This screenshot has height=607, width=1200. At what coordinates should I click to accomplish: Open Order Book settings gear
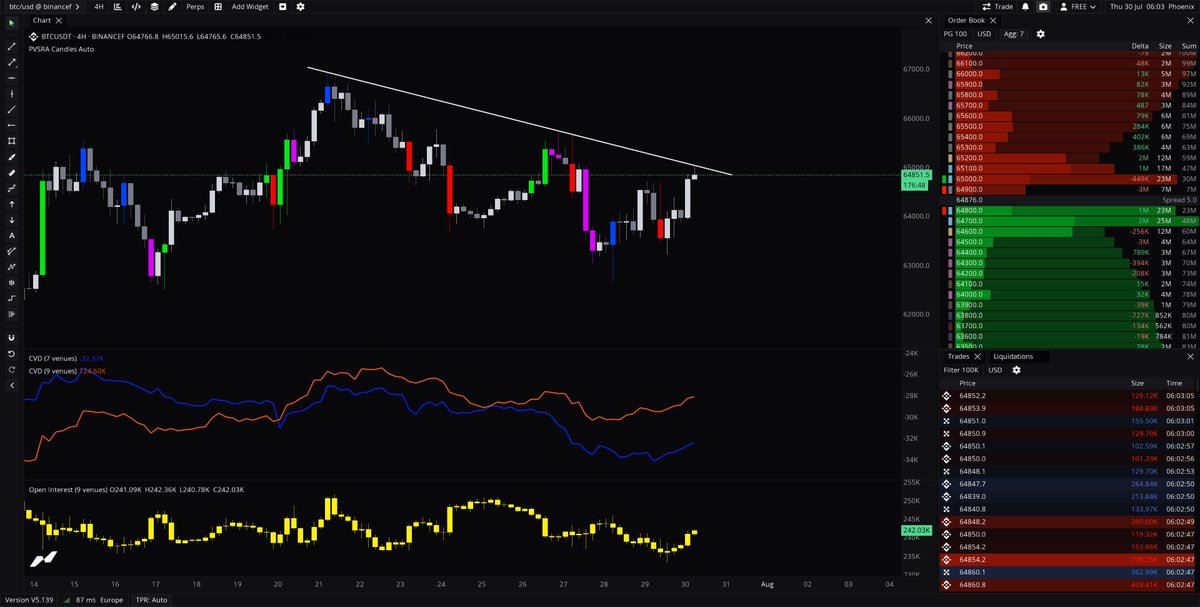coord(1040,34)
